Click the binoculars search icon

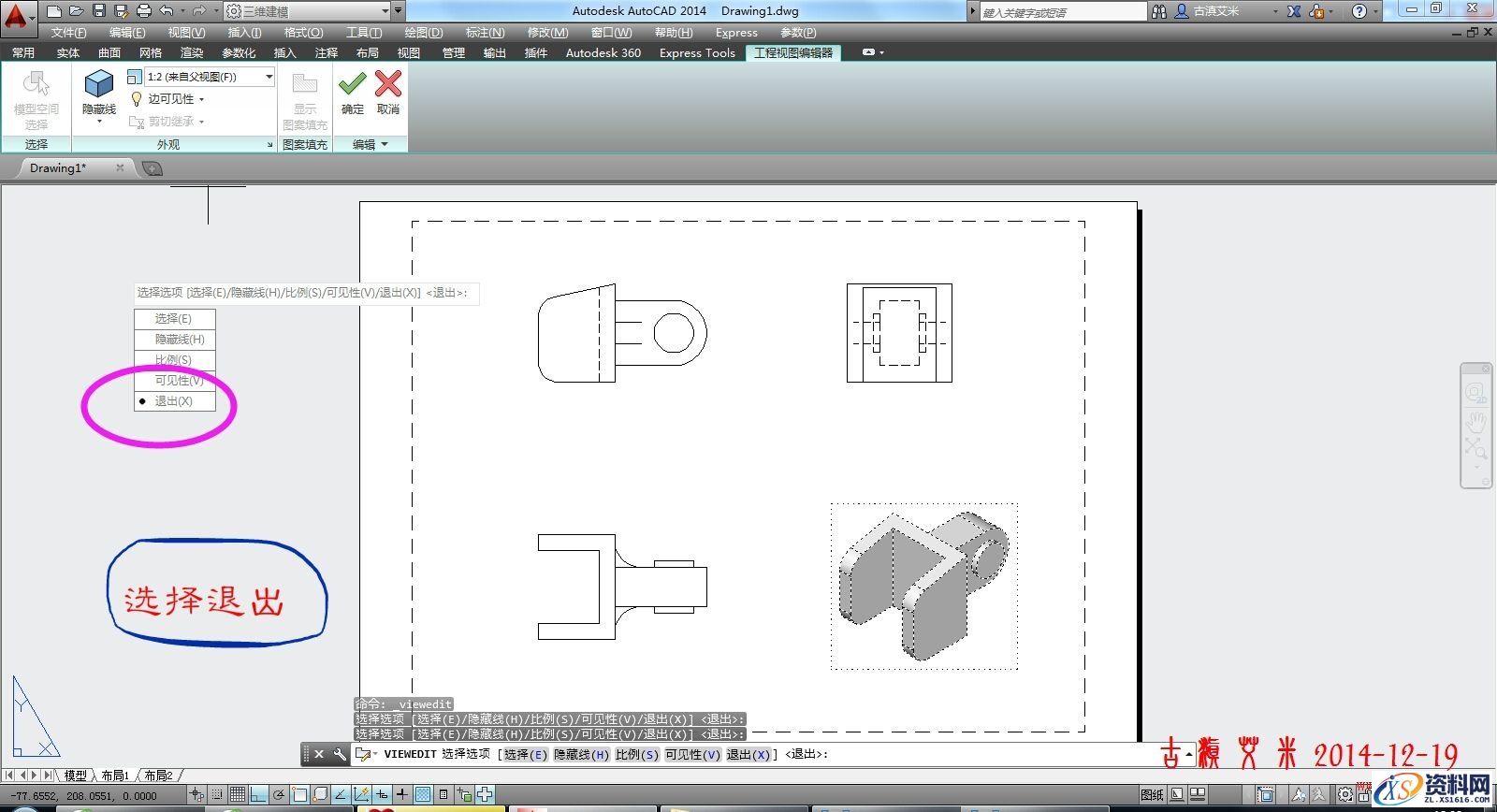pyautogui.click(x=1159, y=11)
